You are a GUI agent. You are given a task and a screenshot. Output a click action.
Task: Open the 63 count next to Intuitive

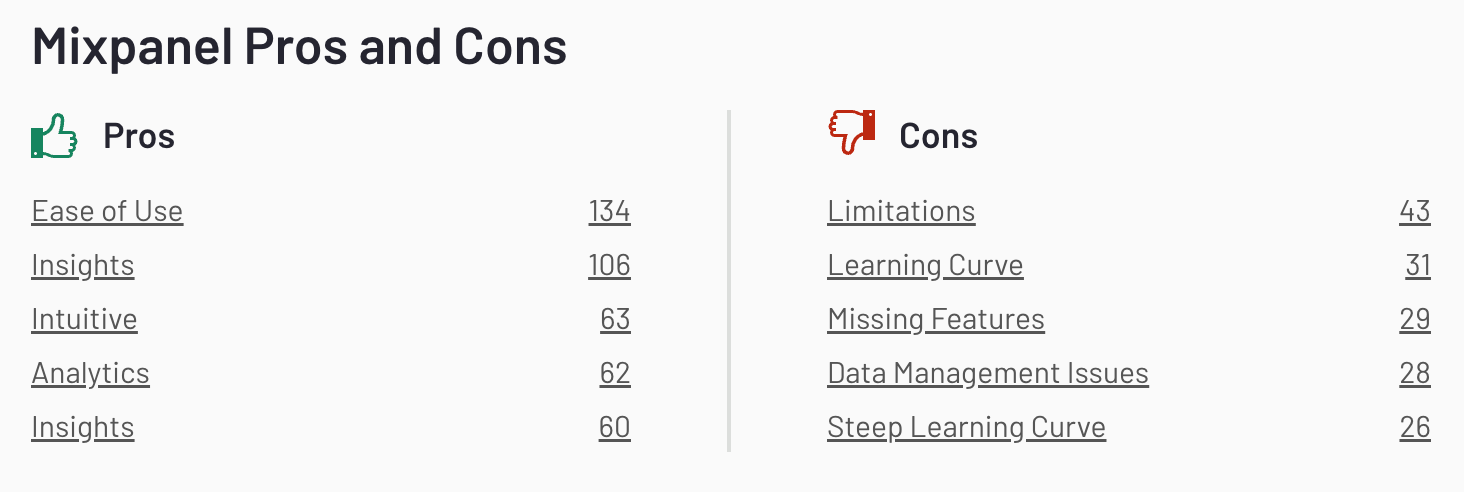(x=615, y=320)
